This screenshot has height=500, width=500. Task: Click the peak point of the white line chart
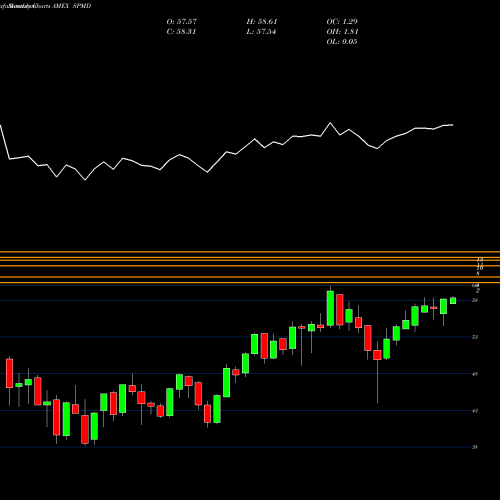(330, 123)
